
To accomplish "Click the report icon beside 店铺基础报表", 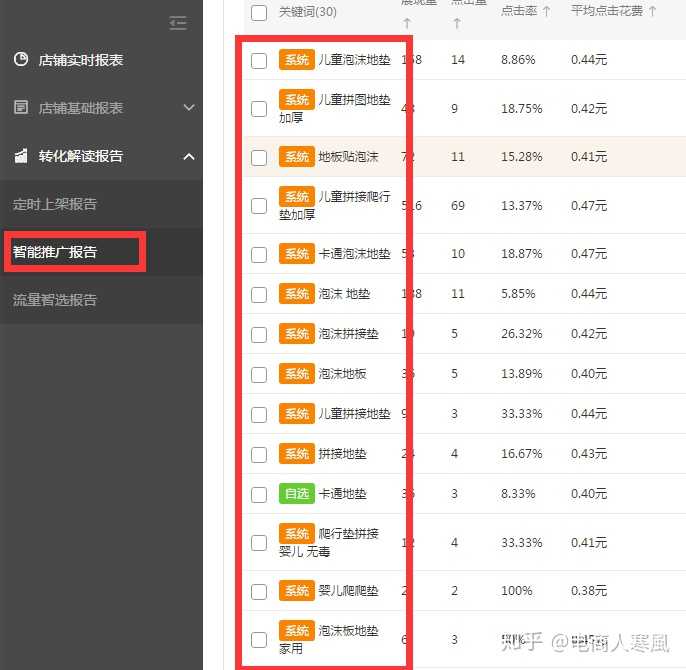I will [x=21, y=107].
